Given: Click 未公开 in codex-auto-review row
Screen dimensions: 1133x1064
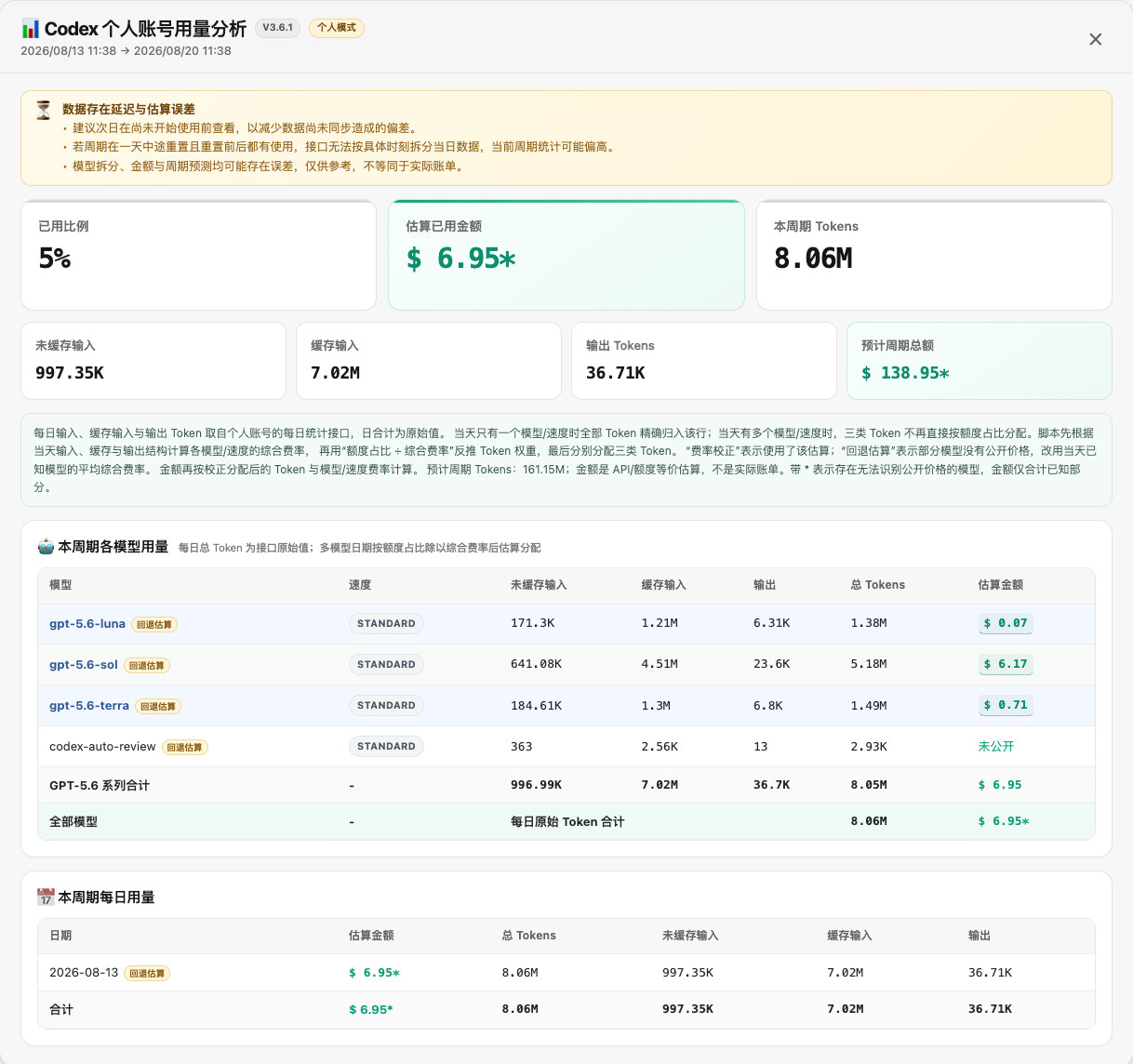Looking at the screenshot, I should (x=996, y=747).
